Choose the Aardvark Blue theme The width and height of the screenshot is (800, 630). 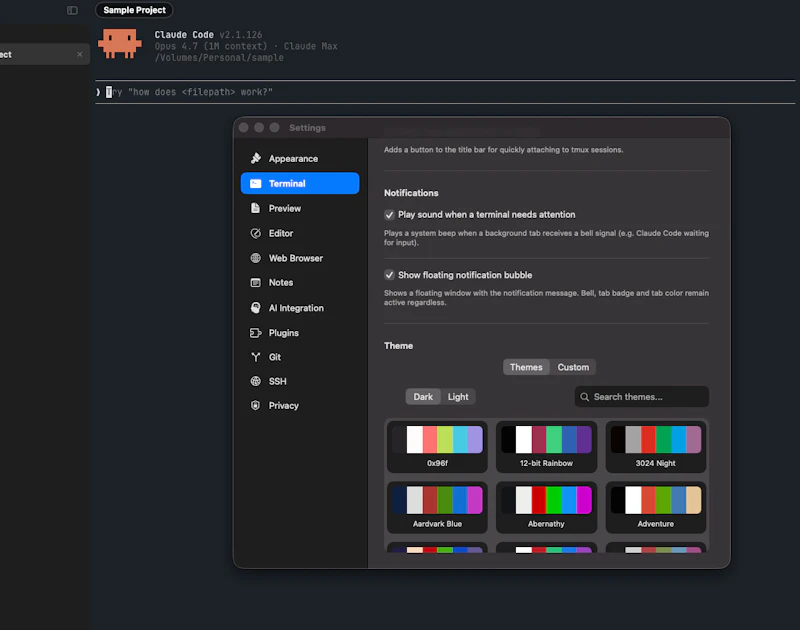[437, 507]
